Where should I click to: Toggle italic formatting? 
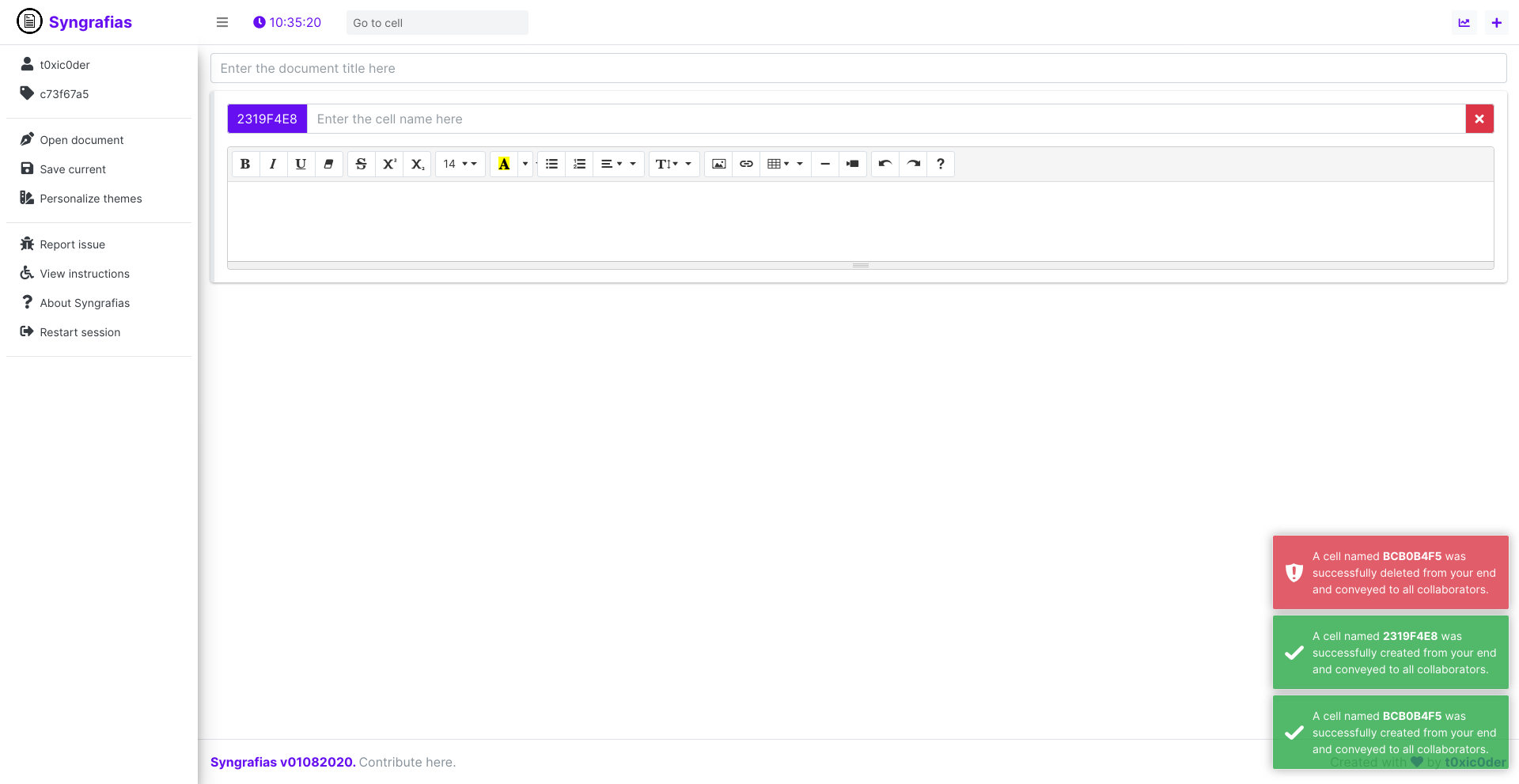coord(273,164)
